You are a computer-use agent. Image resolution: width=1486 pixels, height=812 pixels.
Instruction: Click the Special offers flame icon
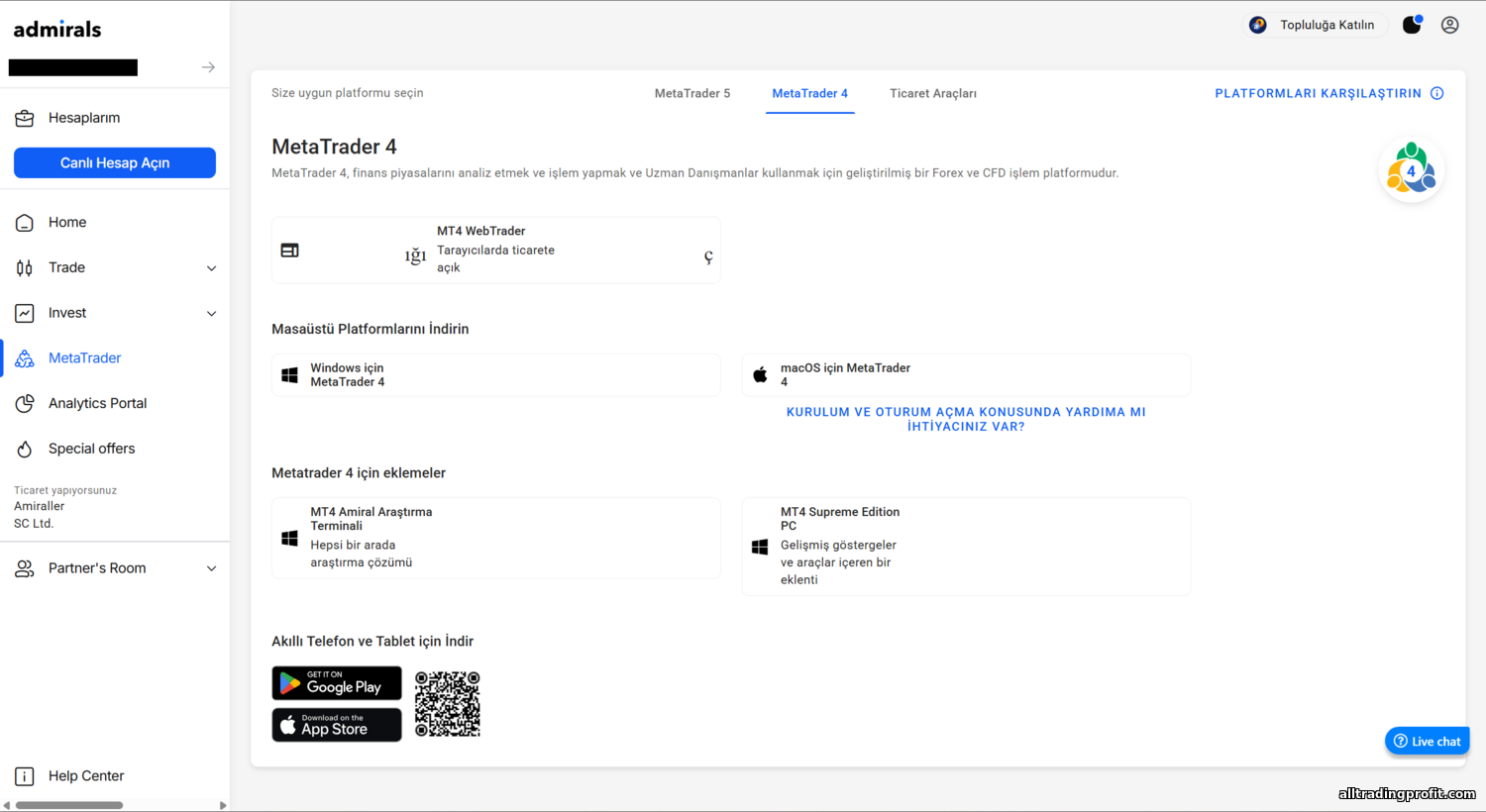coord(25,449)
